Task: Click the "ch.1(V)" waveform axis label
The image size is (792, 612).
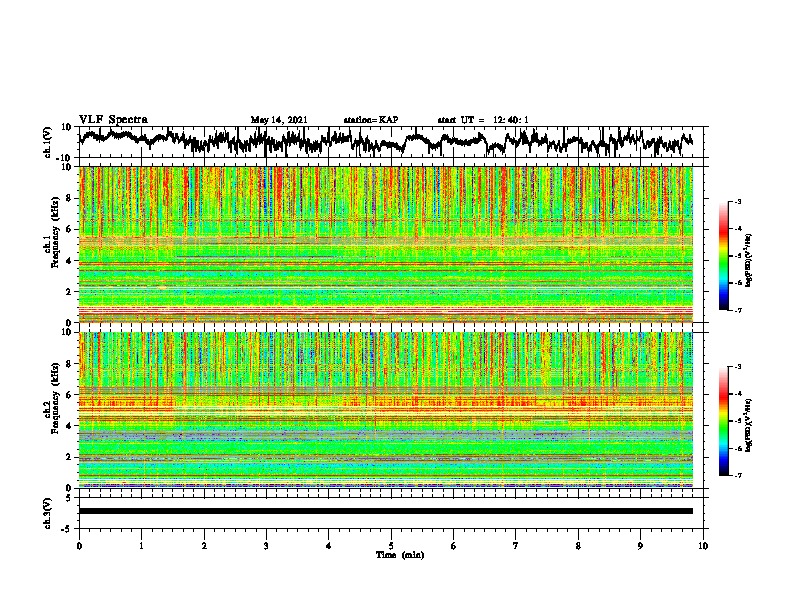Action: [48, 142]
